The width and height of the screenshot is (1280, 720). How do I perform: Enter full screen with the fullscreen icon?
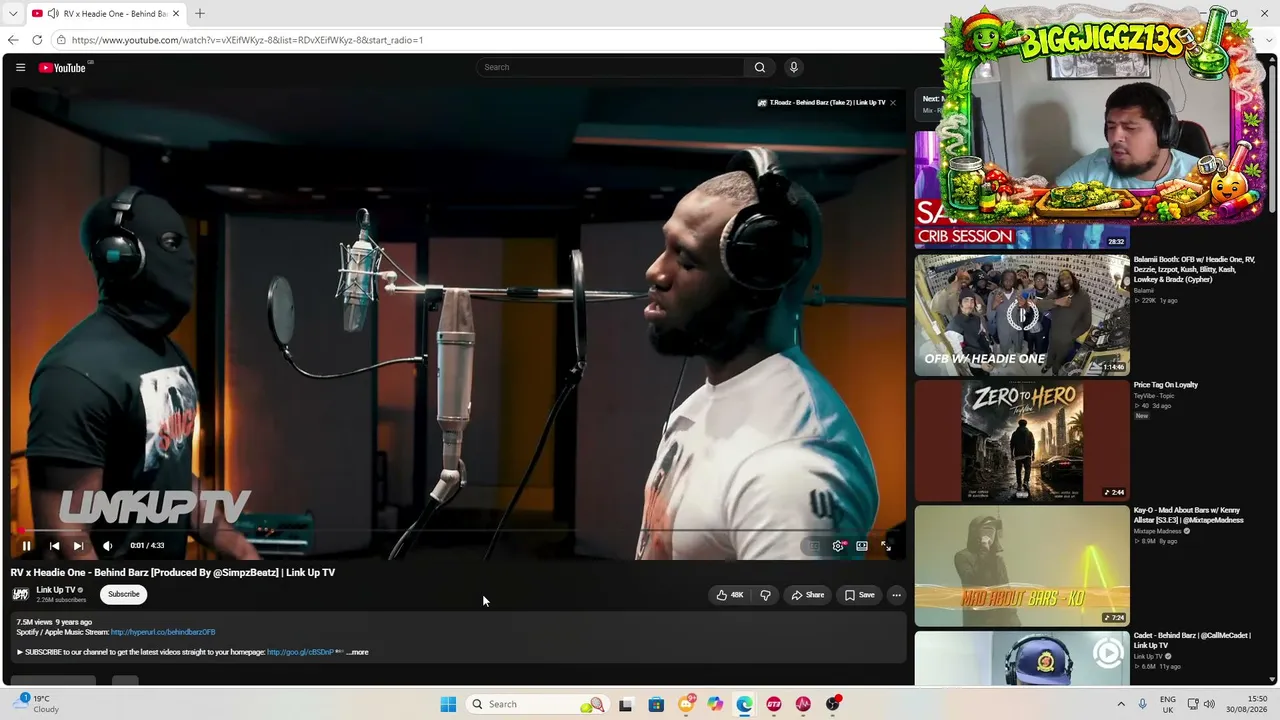pyautogui.click(x=886, y=546)
